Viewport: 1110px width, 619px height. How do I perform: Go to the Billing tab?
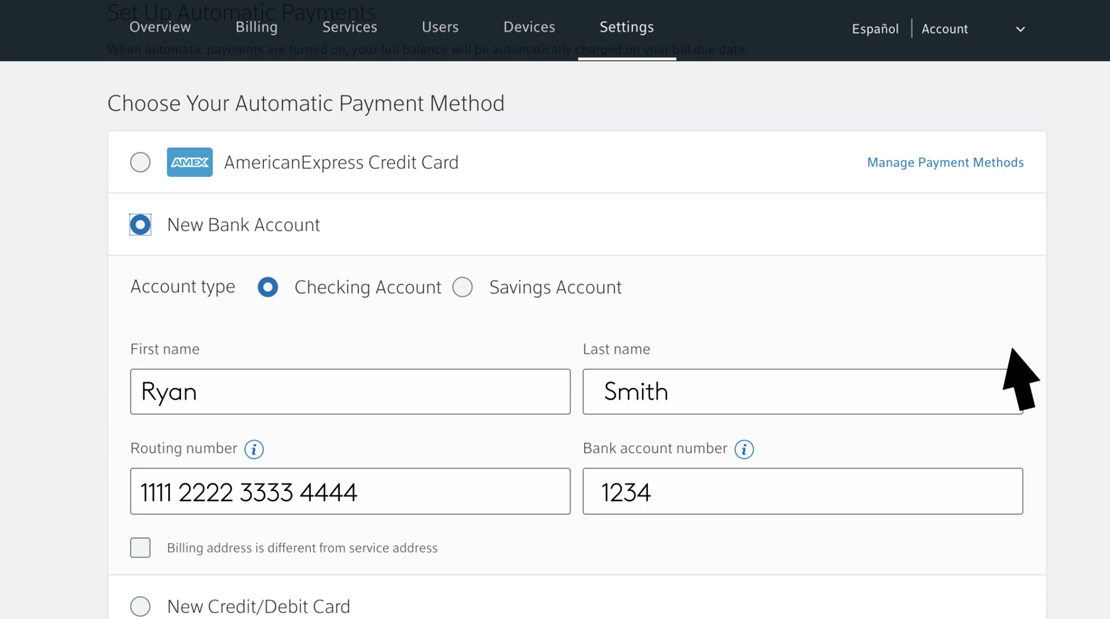[x=256, y=27]
